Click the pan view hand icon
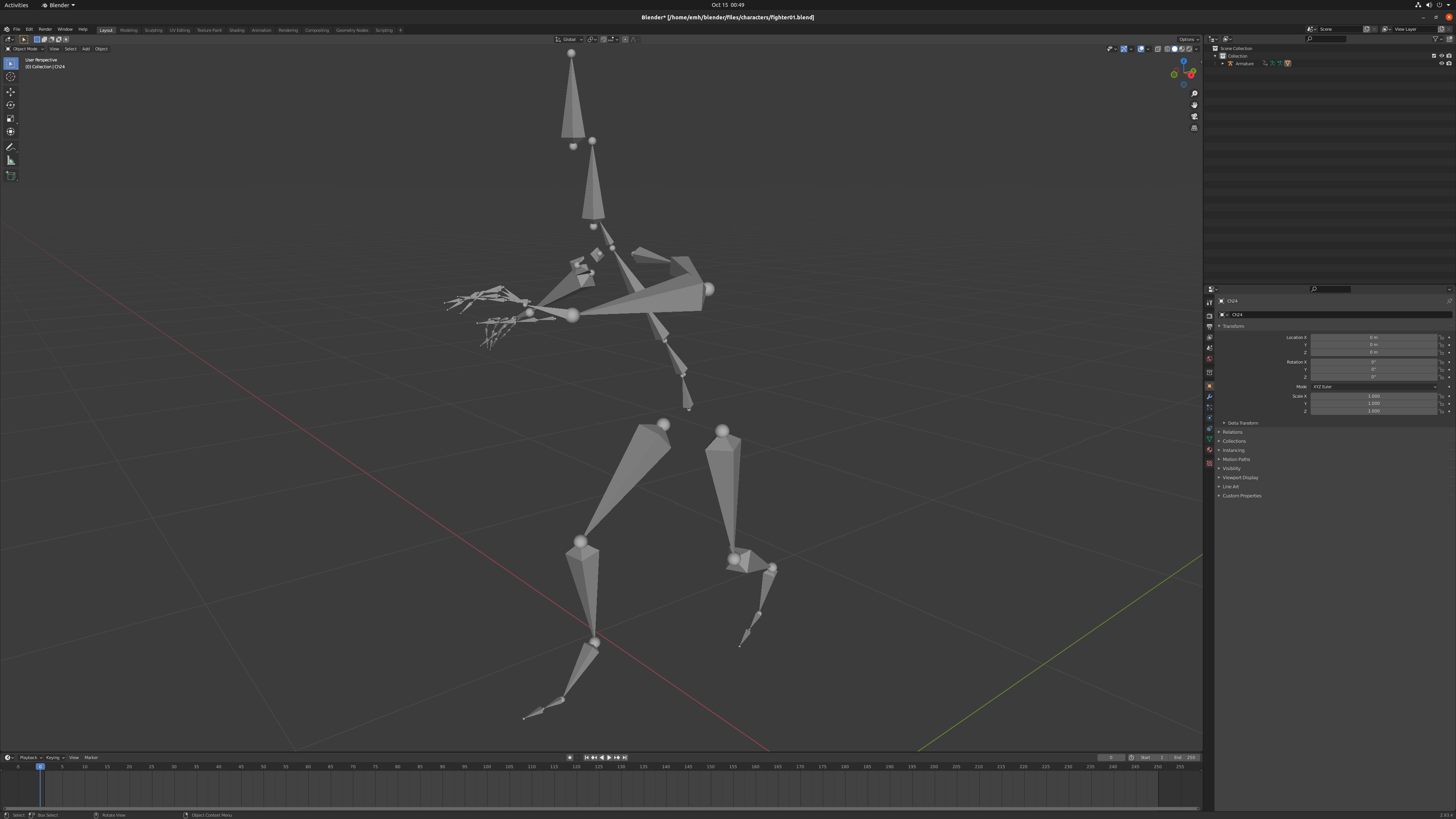The height and width of the screenshot is (819, 1456). [1194, 105]
